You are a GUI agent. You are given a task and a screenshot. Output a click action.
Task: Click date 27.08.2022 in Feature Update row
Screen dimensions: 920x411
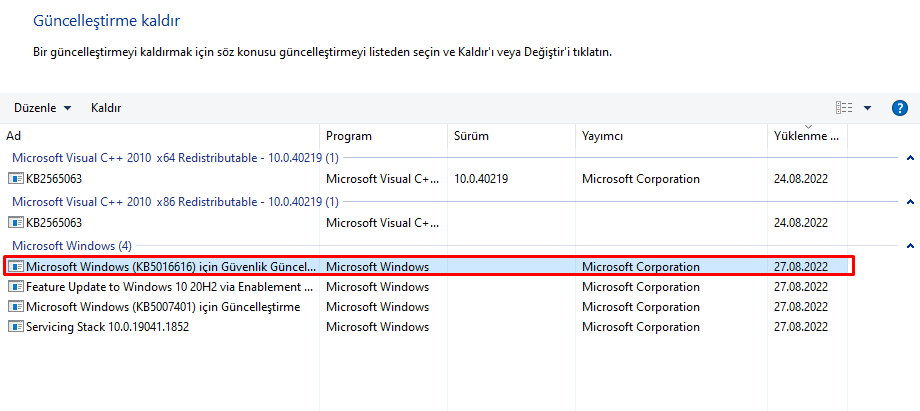[x=801, y=287]
